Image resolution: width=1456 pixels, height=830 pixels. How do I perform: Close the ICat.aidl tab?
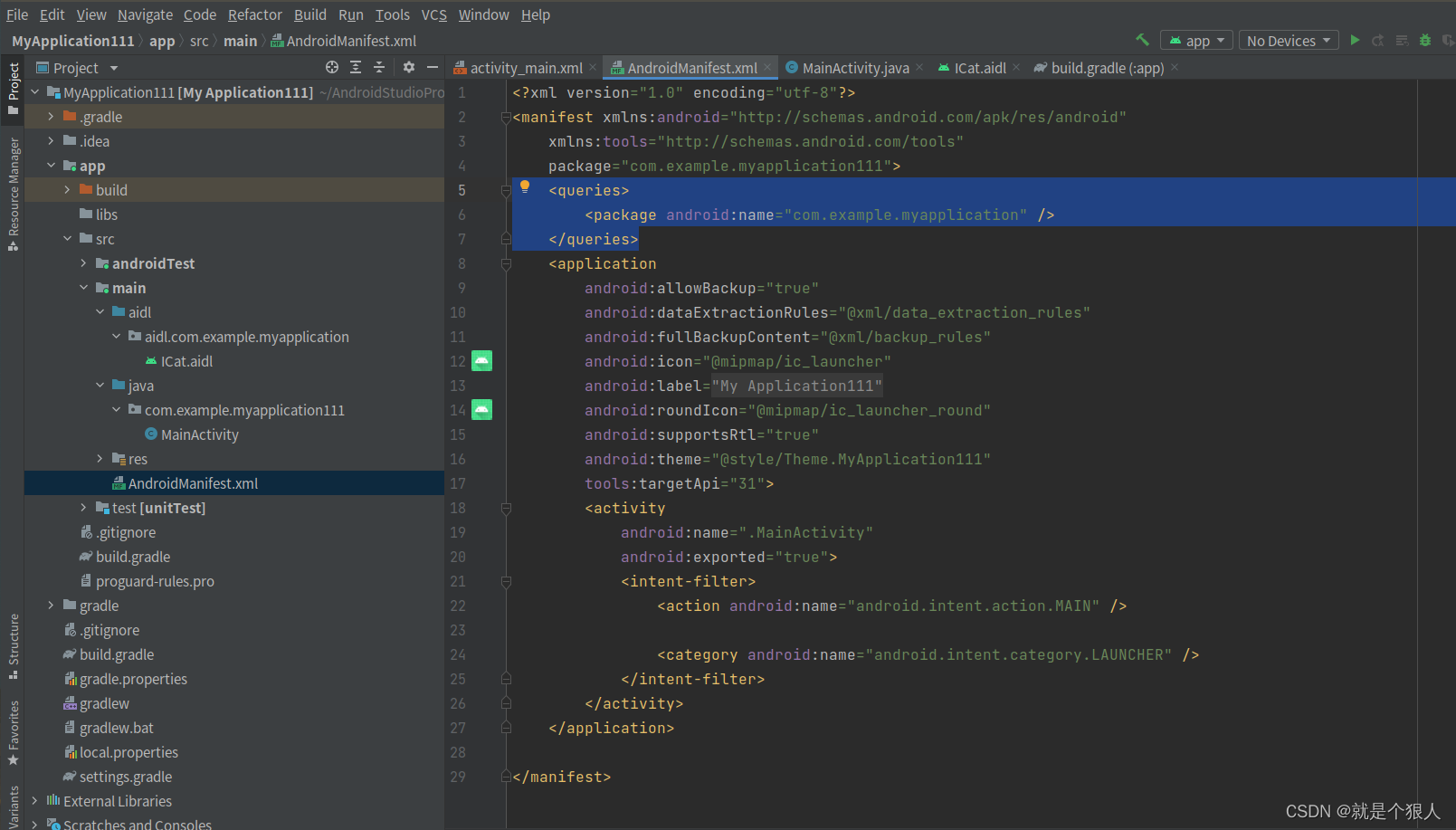point(1016,68)
